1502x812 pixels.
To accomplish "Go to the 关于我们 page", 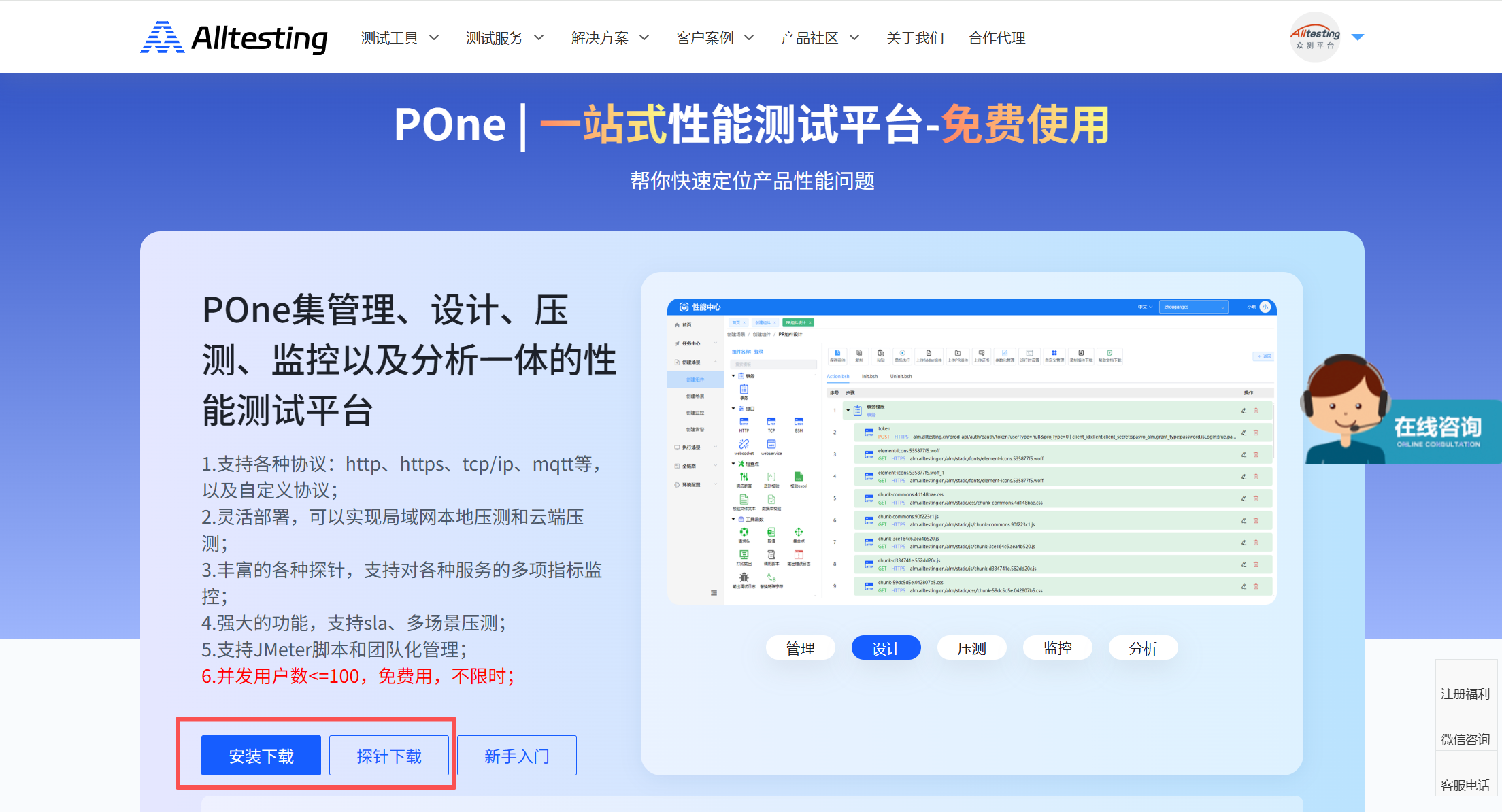I will (x=915, y=38).
